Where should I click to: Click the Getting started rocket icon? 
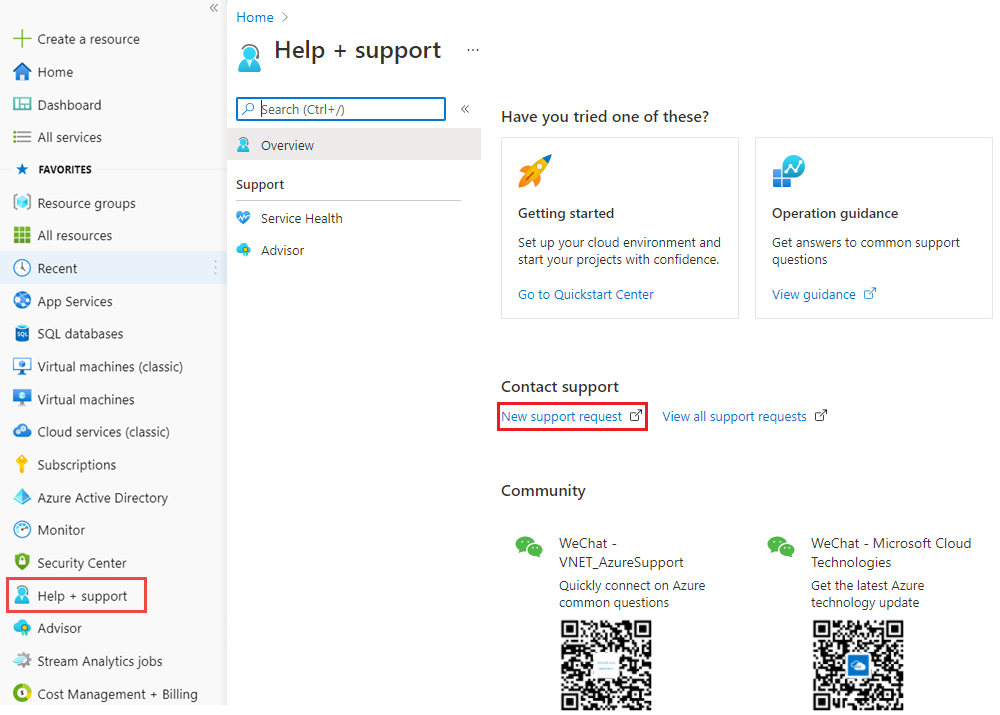pyautogui.click(x=534, y=171)
